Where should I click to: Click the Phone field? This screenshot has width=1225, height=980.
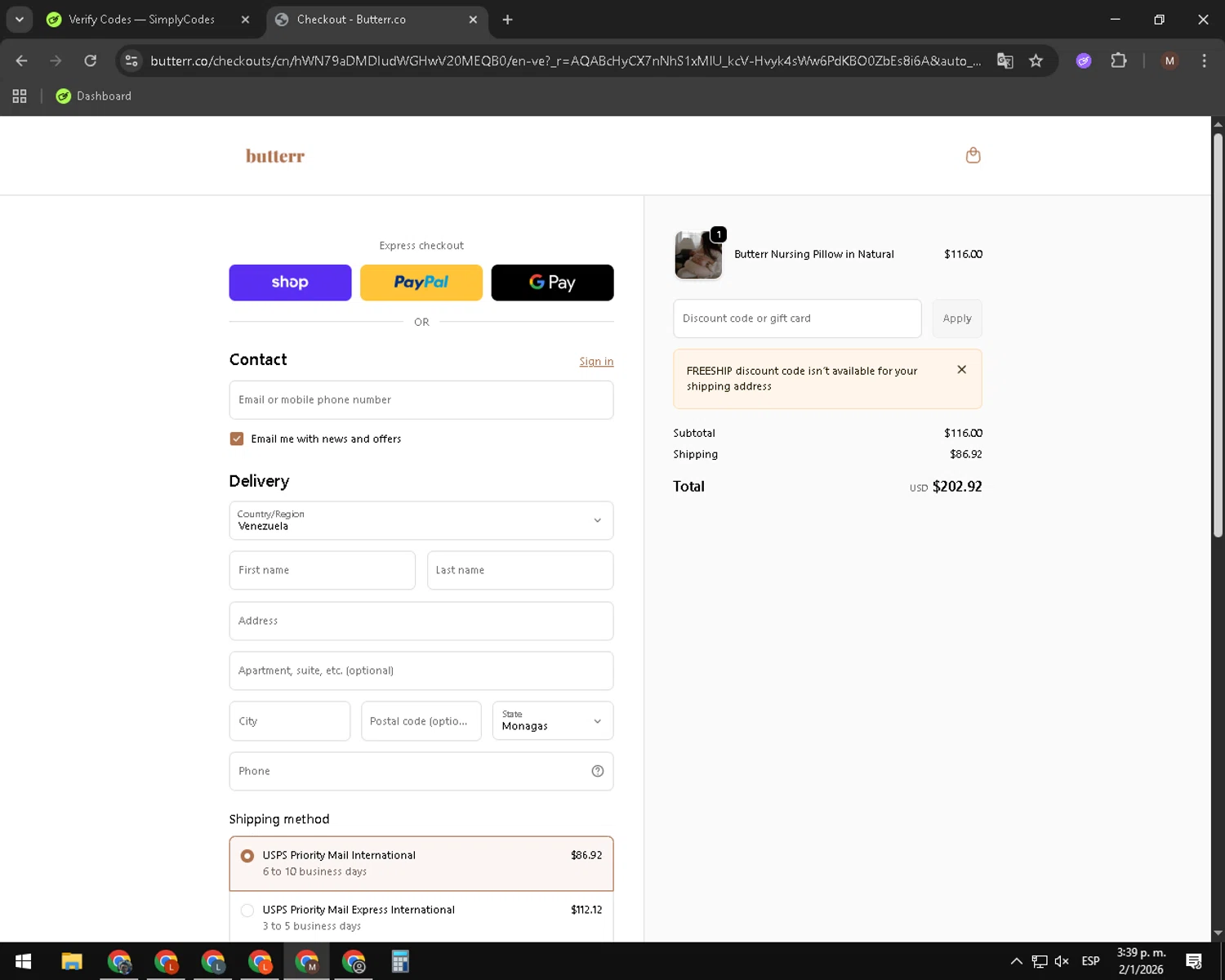click(421, 771)
